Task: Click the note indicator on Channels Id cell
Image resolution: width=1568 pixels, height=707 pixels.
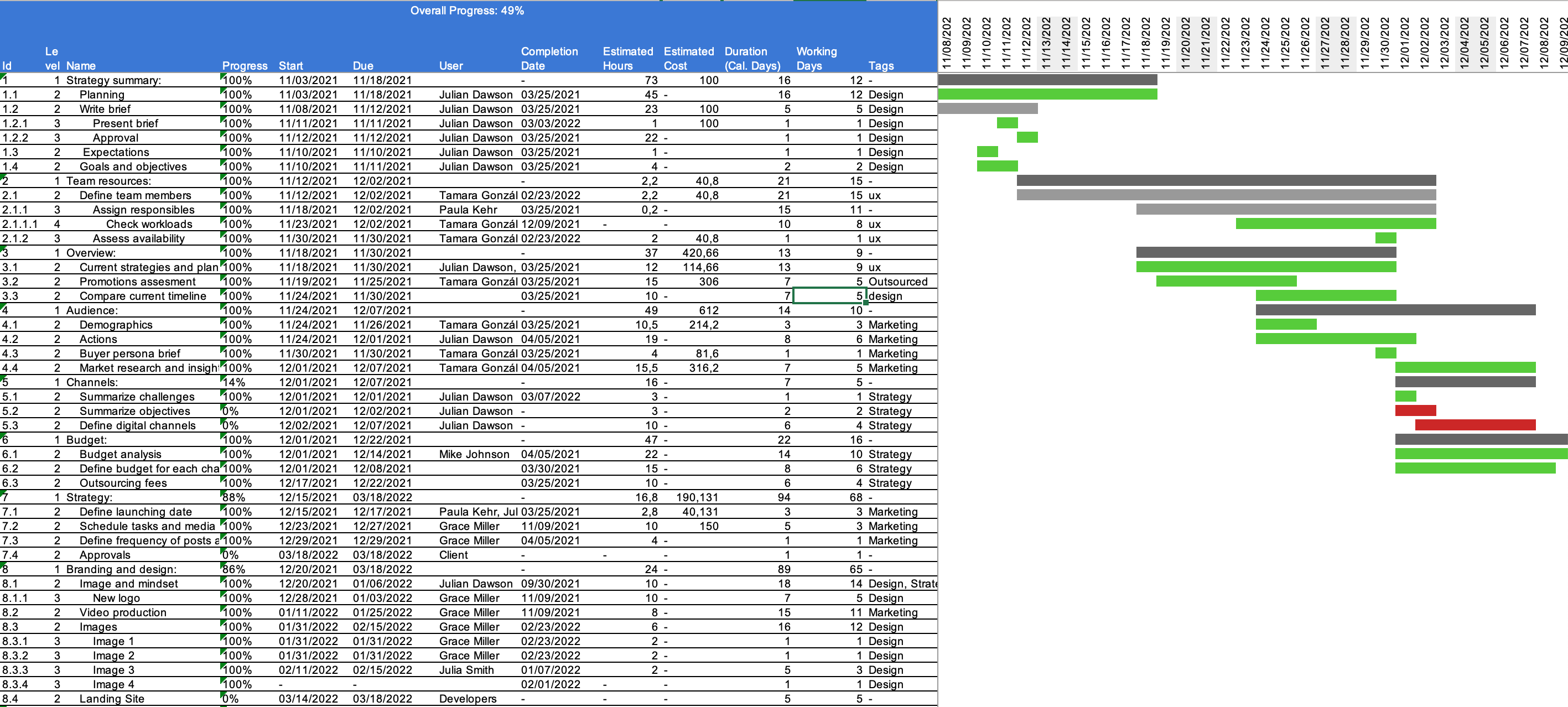Action: tap(3, 378)
